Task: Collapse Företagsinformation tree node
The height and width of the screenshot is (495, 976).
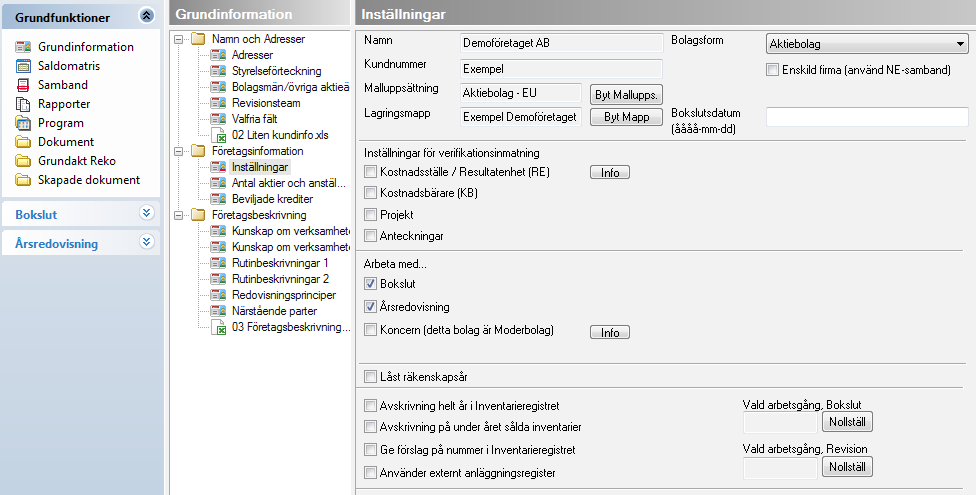Action: pyautogui.click(x=179, y=151)
